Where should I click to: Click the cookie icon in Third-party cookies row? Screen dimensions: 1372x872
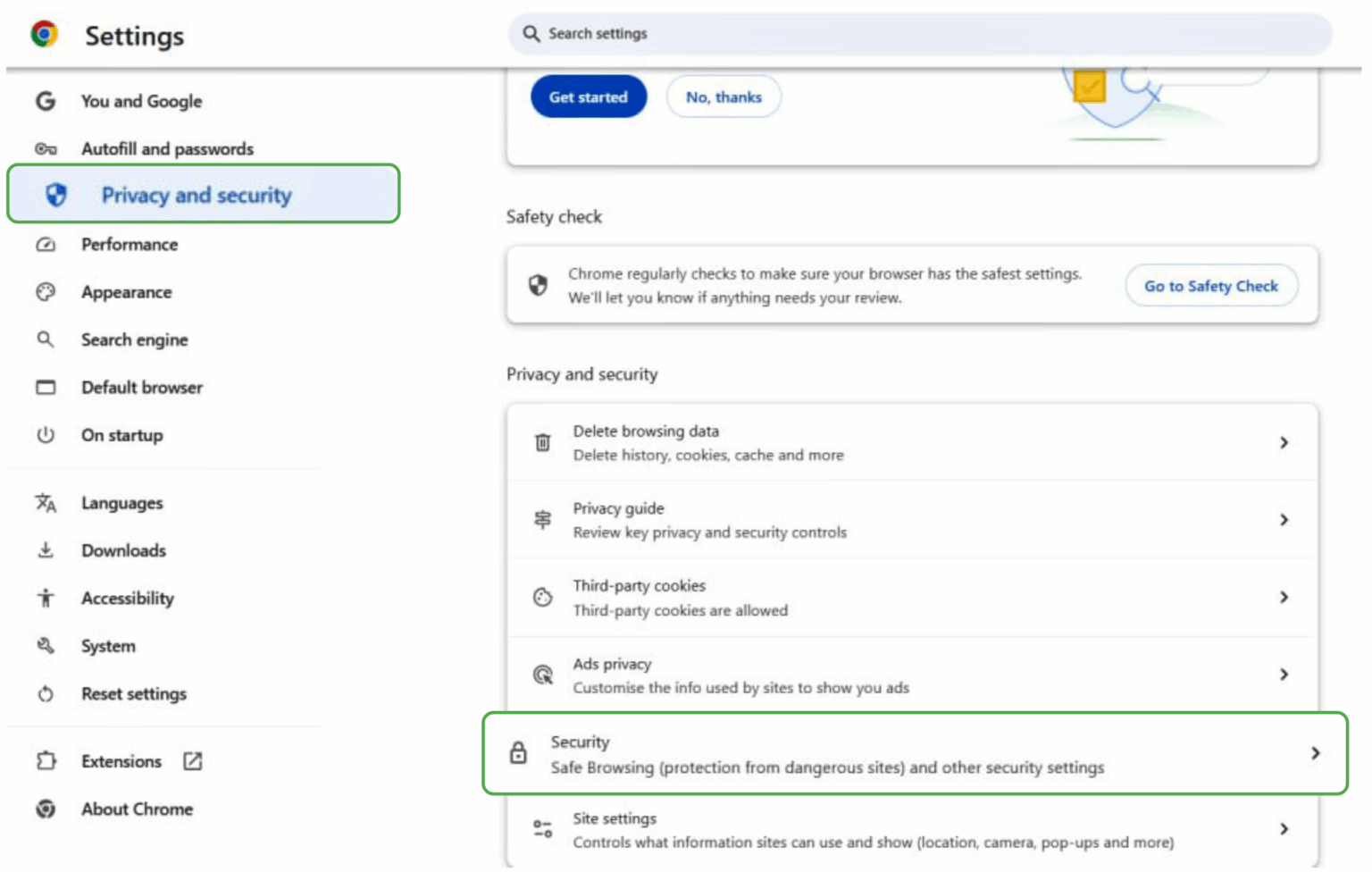pos(542,598)
